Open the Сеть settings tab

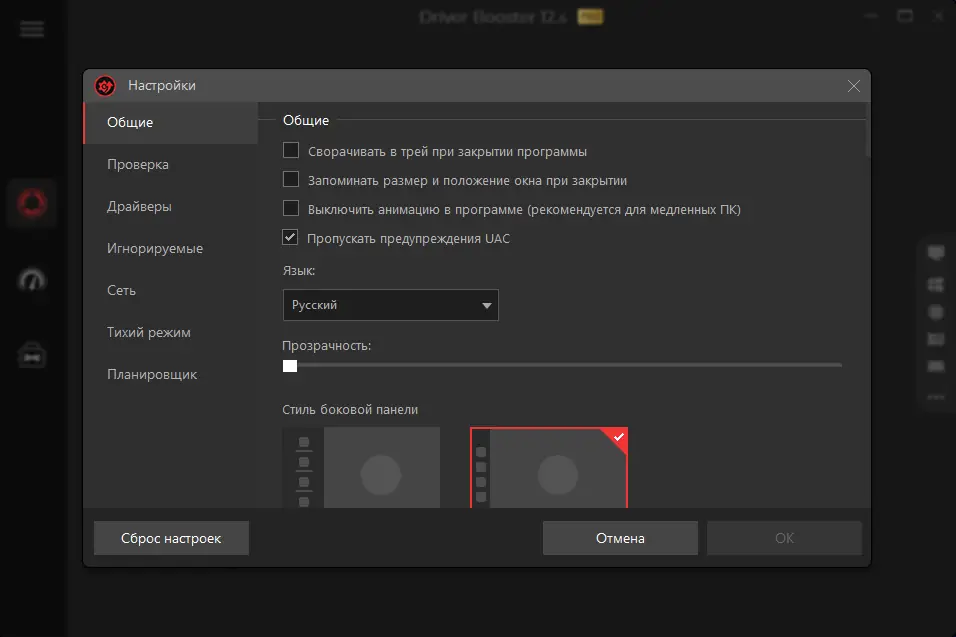click(x=171, y=291)
